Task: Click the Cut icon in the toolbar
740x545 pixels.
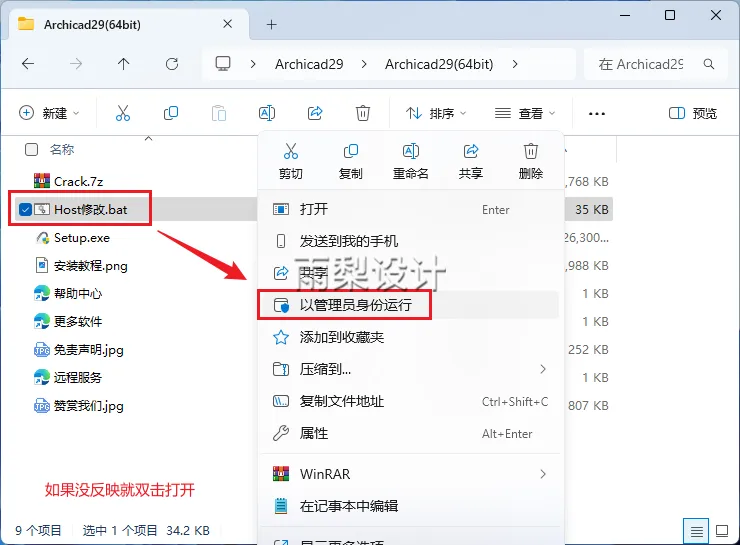Action: [x=123, y=113]
